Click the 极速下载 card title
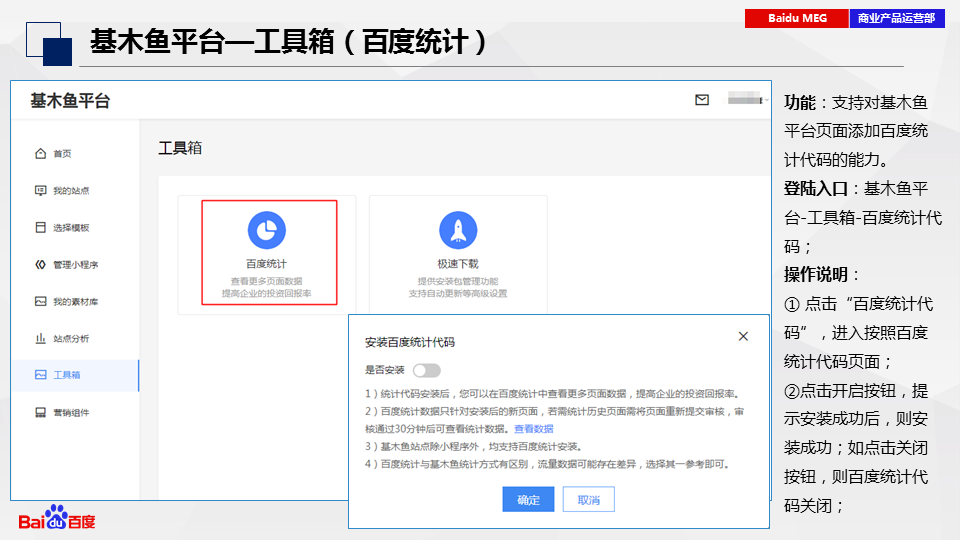The width and height of the screenshot is (960, 540). tap(458, 264)
